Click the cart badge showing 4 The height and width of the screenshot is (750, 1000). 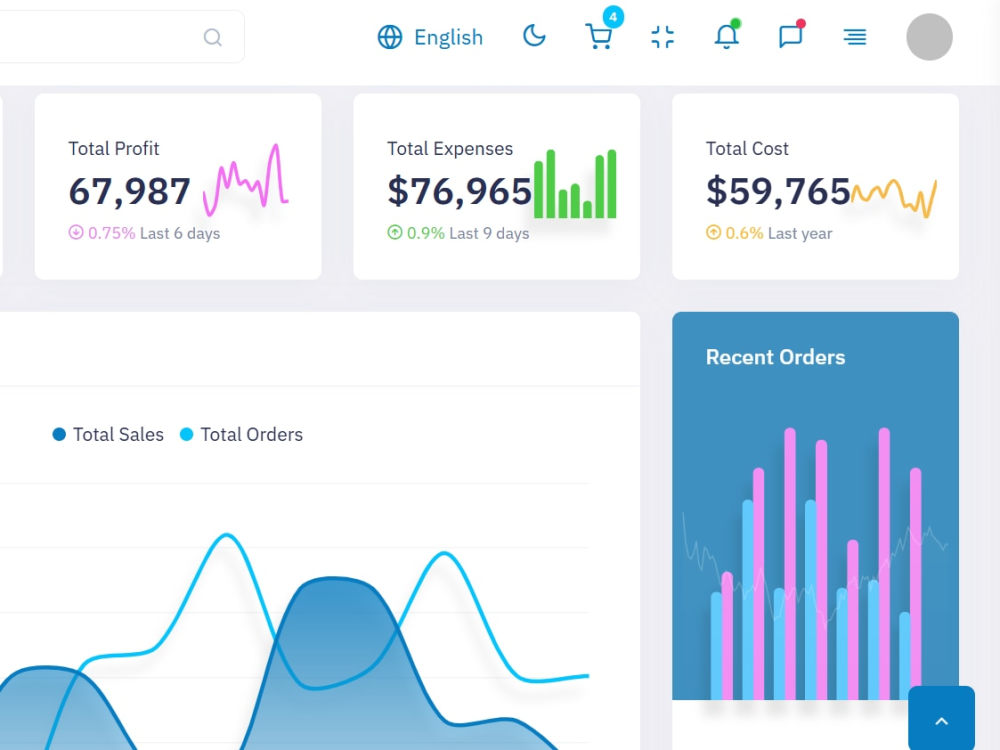613,17
